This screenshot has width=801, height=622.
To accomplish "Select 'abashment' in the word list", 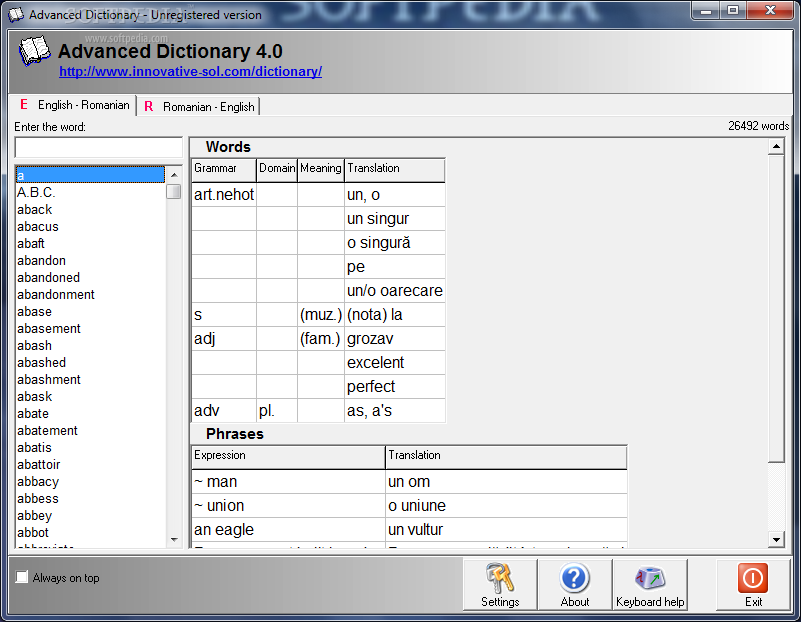I will point(90,379).
